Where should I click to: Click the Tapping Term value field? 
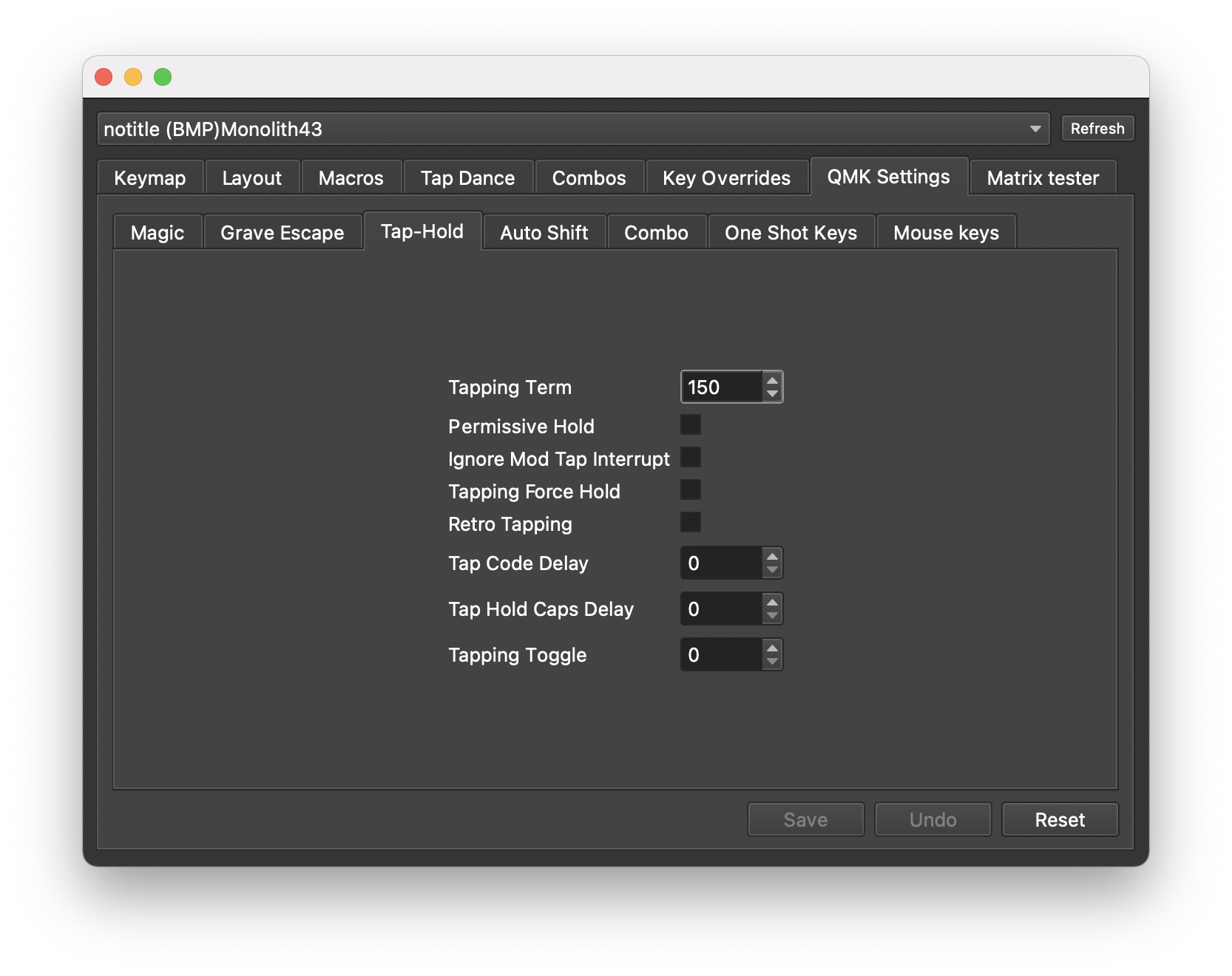[x=721, y=387]
